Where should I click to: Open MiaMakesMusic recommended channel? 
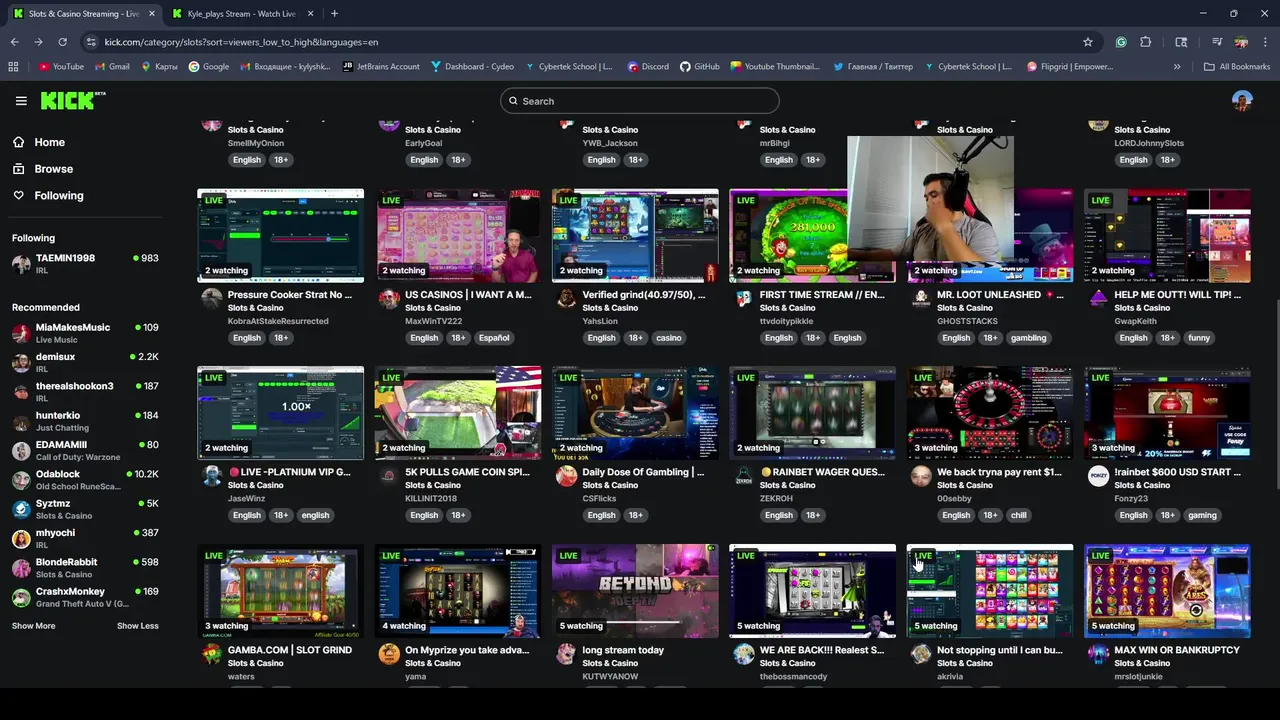85,333
